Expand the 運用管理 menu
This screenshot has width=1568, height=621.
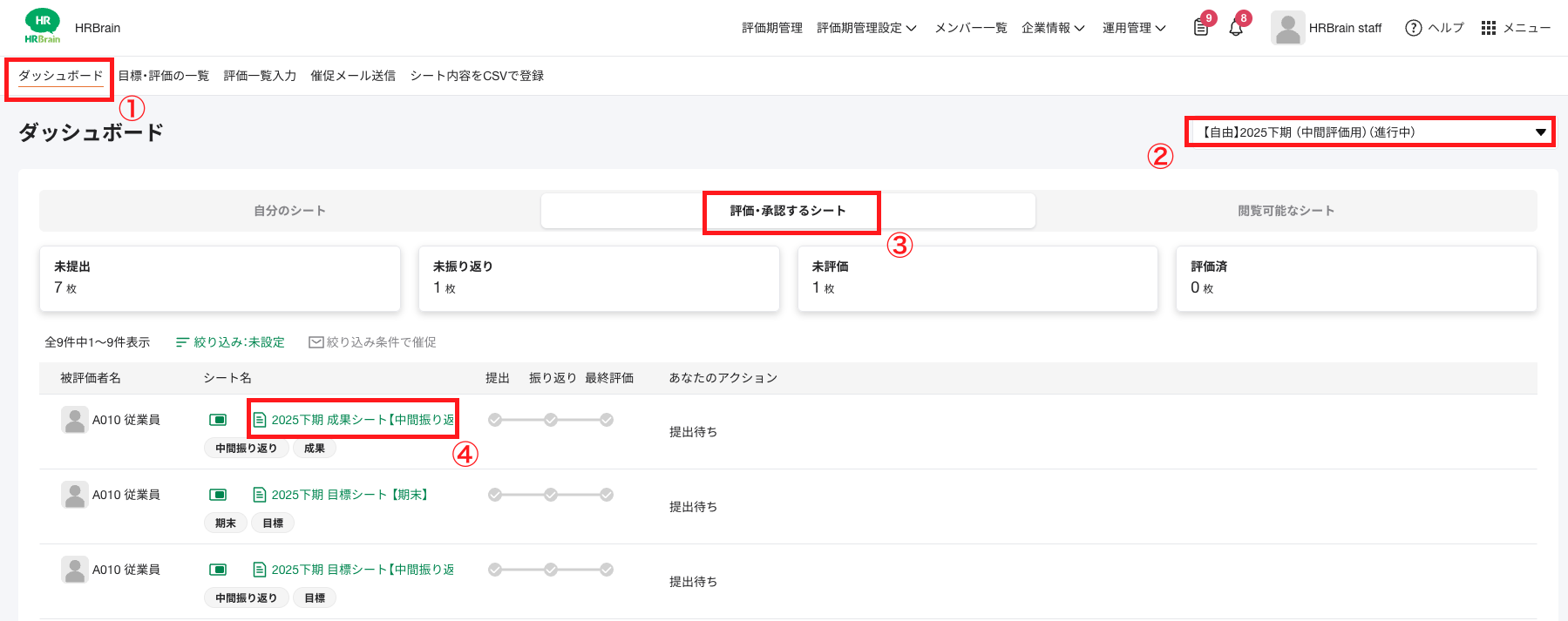coord(1134,28)
